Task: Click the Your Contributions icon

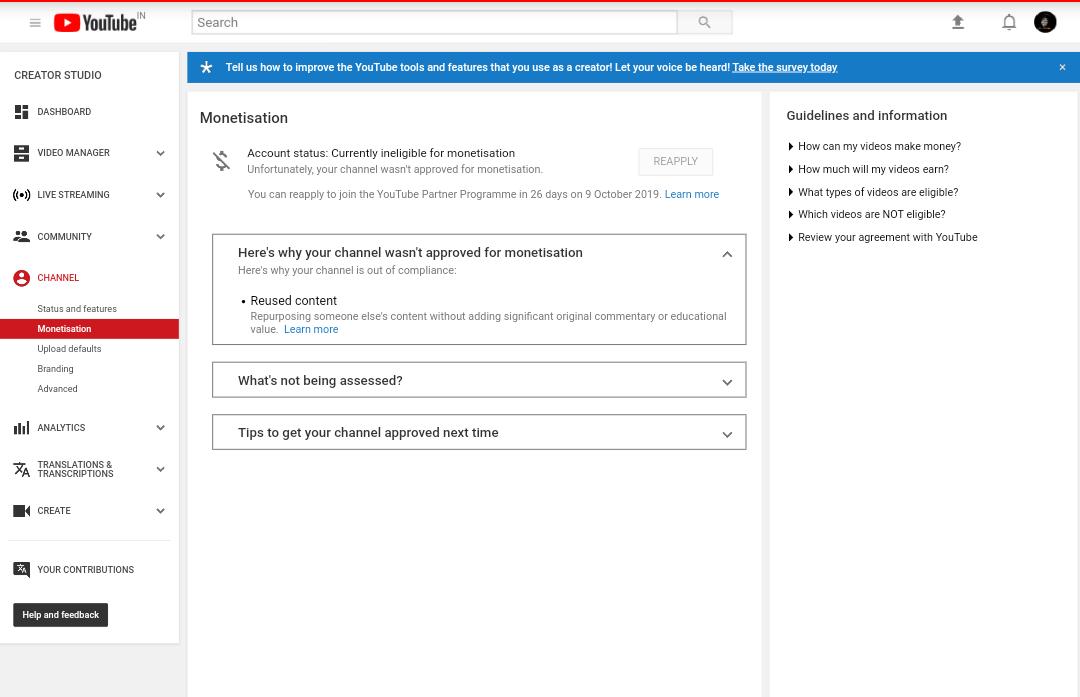Action: coord(21,570)
